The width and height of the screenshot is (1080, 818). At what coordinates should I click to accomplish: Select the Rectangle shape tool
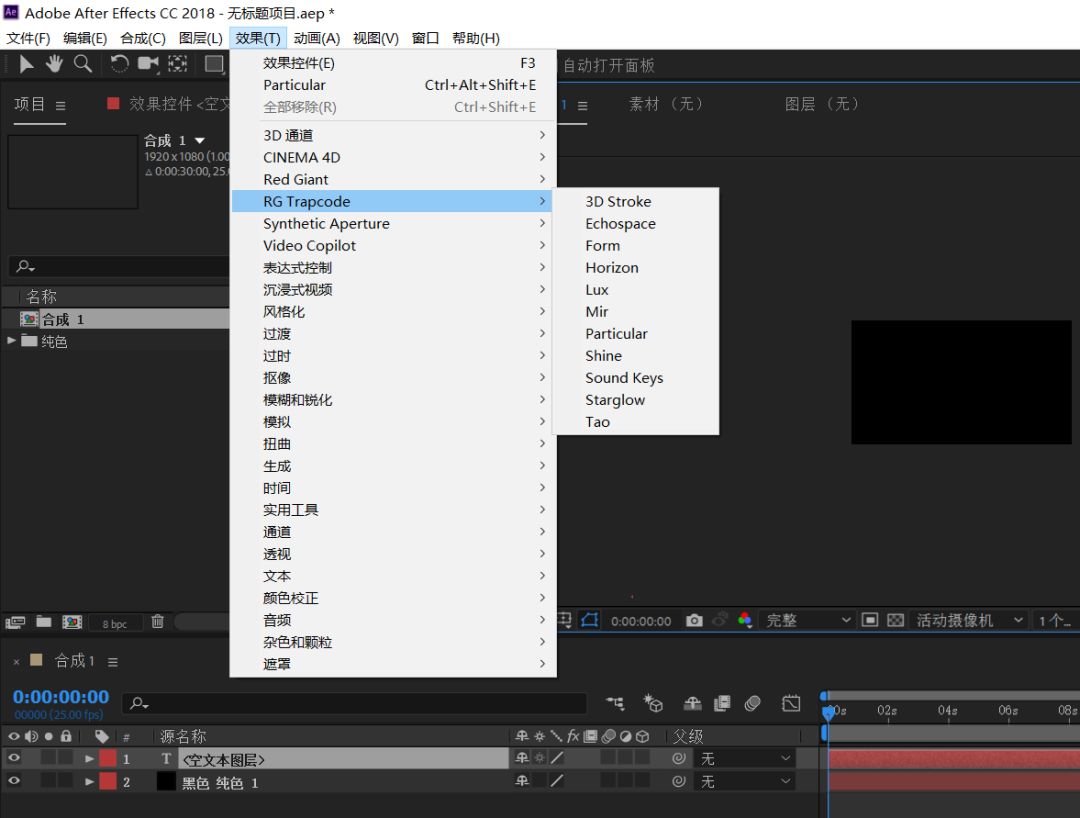pyautogui.click(x=214, y=64)
